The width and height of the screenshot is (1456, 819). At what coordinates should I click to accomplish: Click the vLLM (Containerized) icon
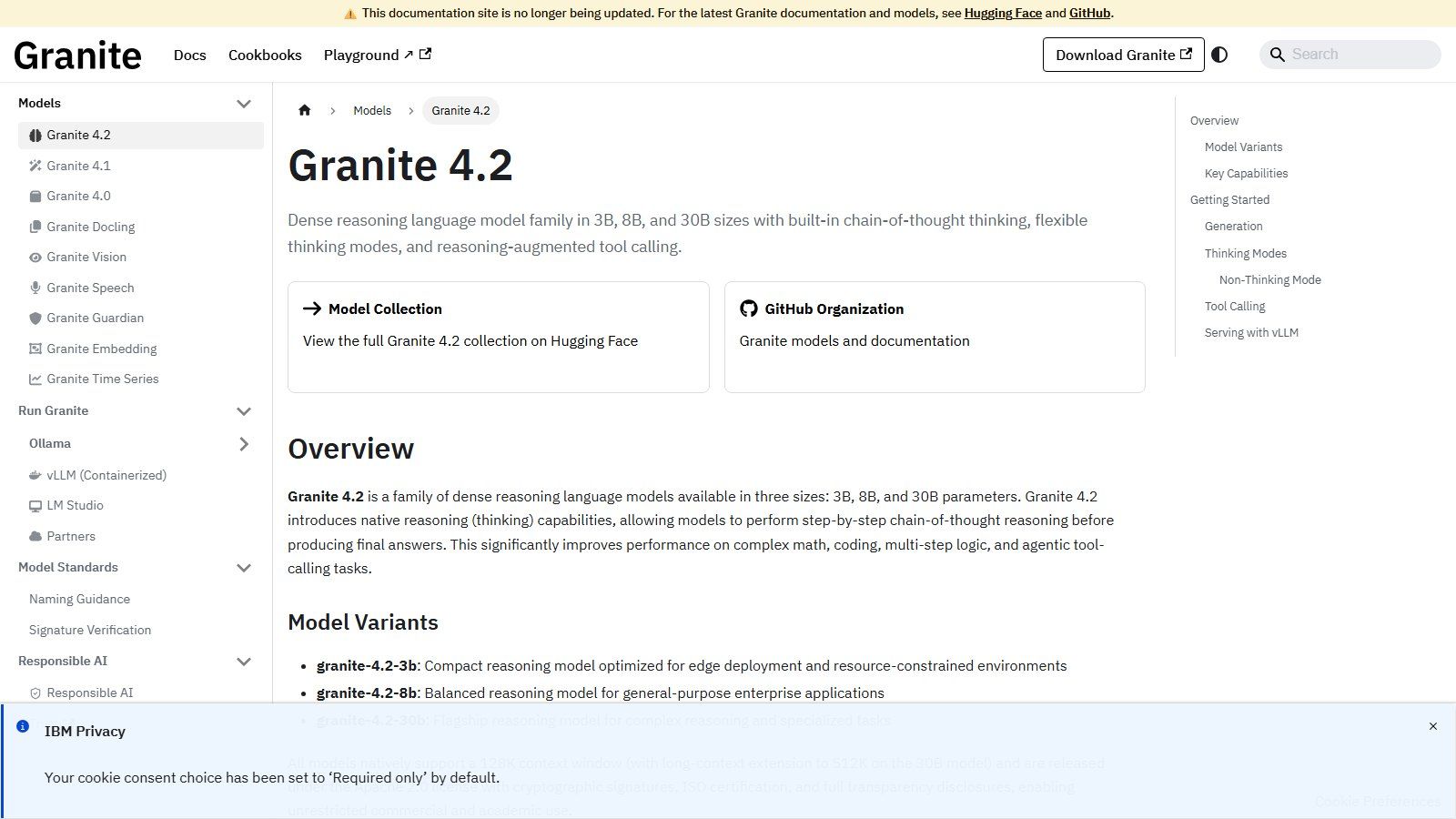[x=35, y=475]
